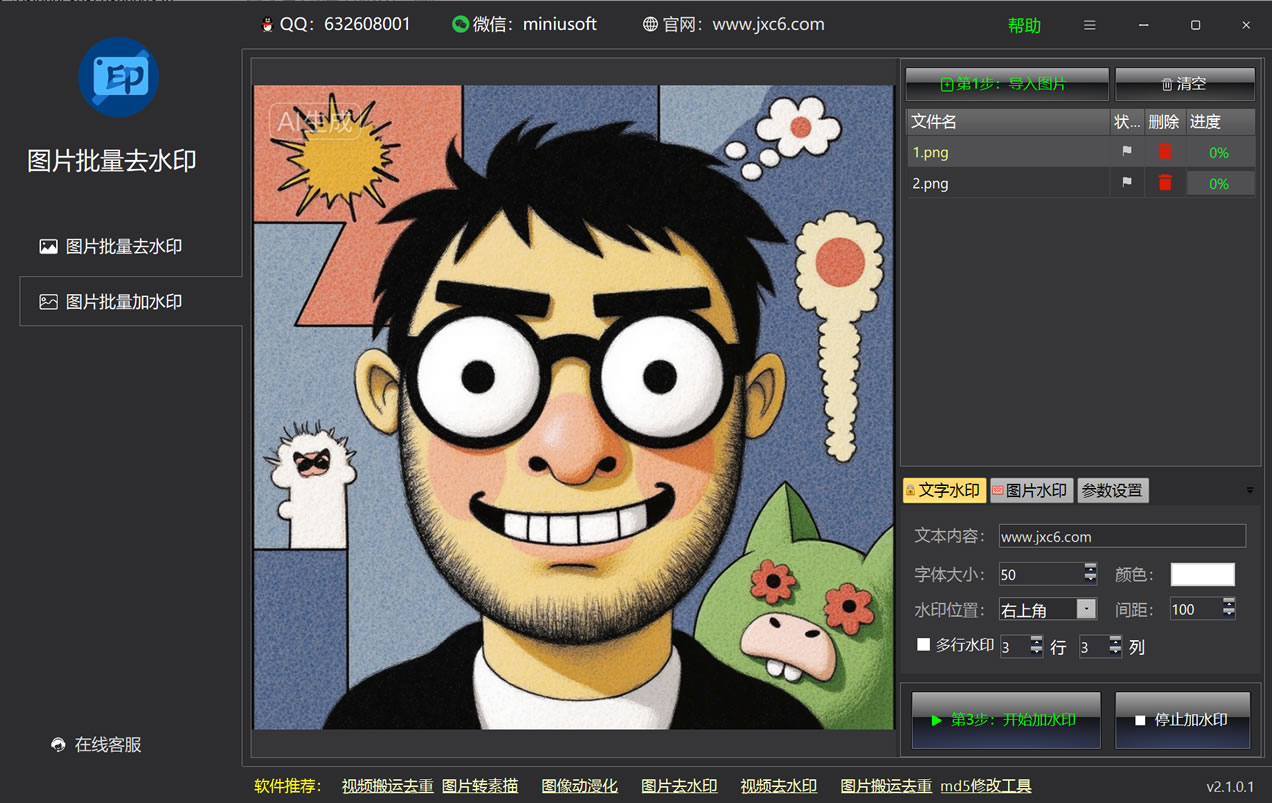This screenshot has height=803, width=1272.
Task: Open the 参数设置 tab
Action: point(1112,490)
